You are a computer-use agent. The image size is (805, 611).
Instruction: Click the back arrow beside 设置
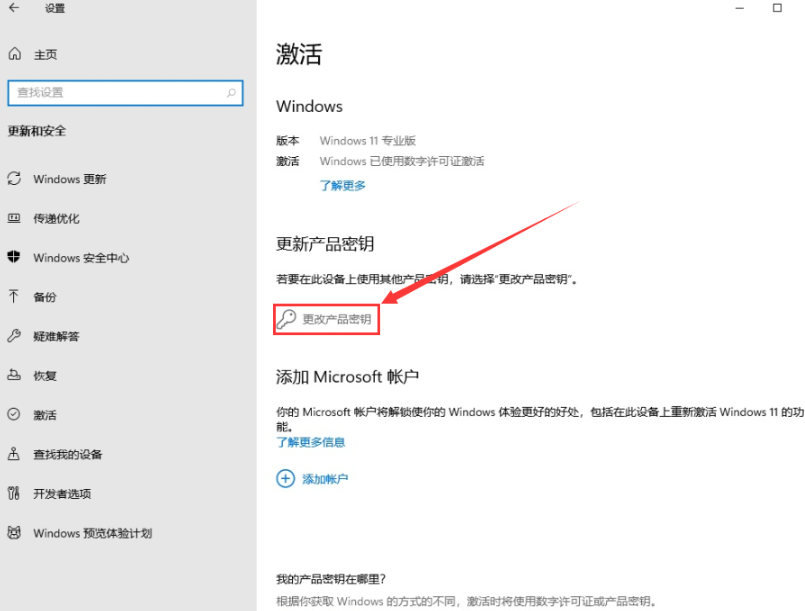tap(14, 9)
